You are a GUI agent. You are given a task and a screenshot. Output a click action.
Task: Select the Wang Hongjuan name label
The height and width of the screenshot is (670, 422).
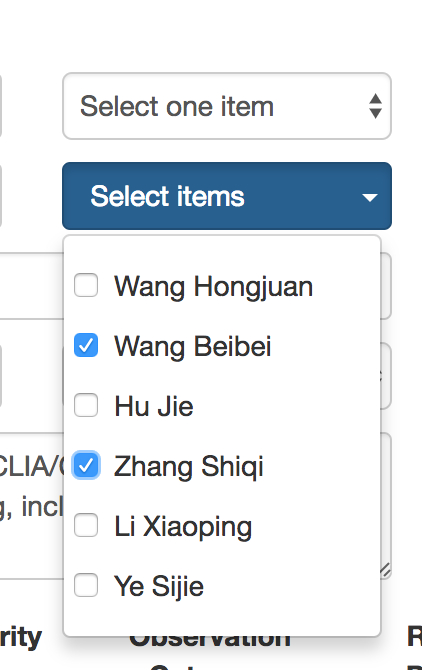click(x=213, y=286)
